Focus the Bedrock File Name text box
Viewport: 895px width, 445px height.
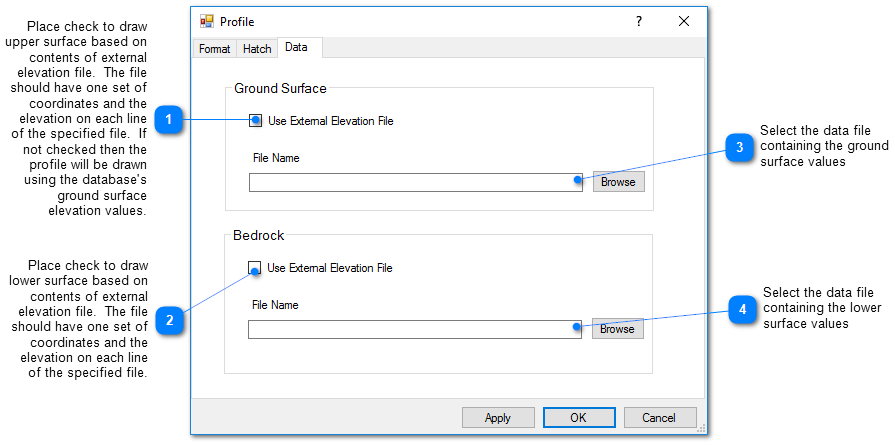click(414, 329)
